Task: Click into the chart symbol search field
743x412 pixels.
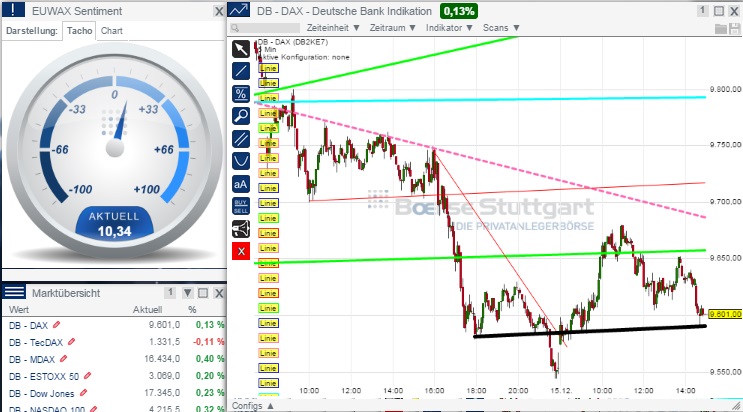Action: pos(265,28)
